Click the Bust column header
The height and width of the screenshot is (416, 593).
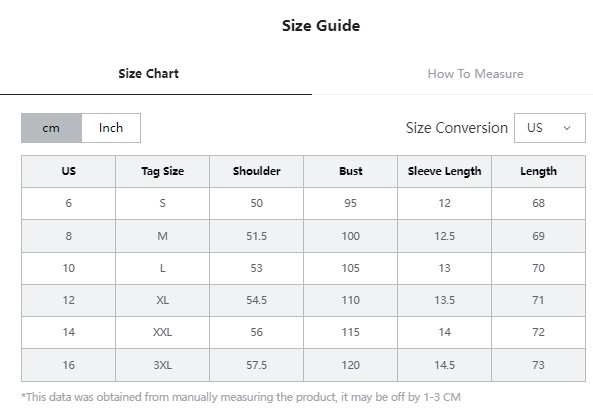[x=351, y=171]
